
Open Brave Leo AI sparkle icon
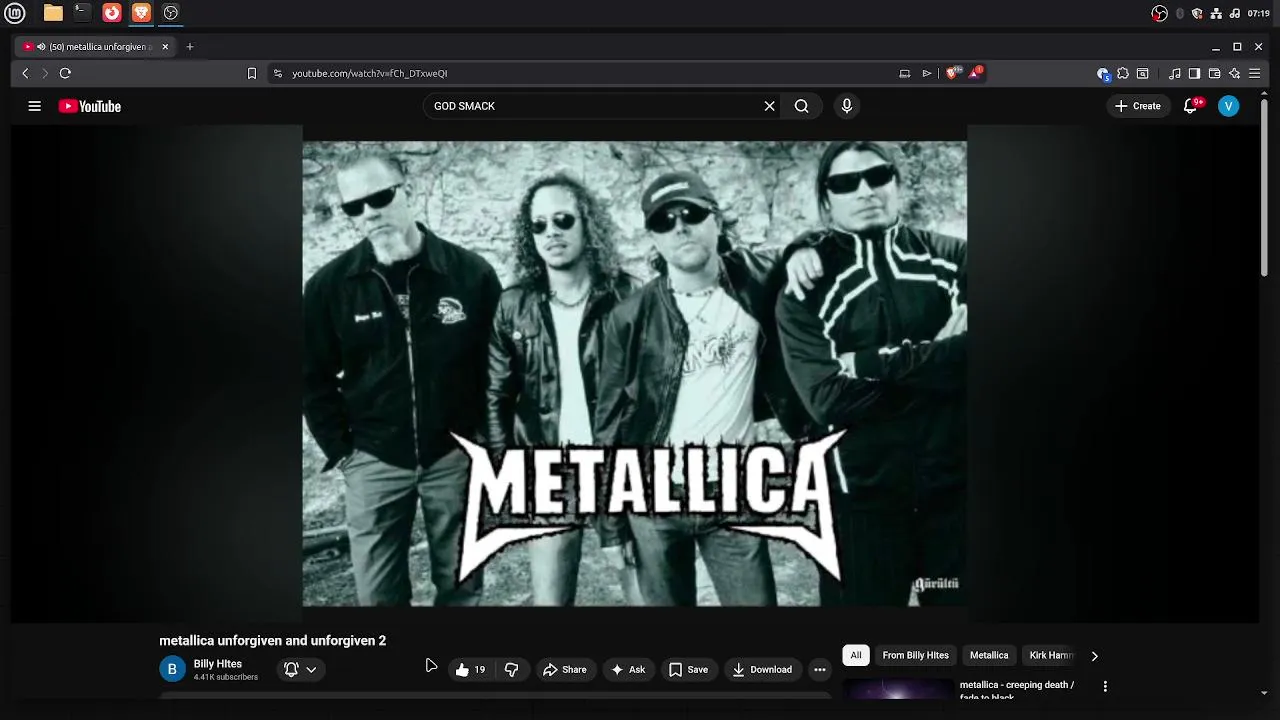pyautogui.click(x=1234, y=73)
